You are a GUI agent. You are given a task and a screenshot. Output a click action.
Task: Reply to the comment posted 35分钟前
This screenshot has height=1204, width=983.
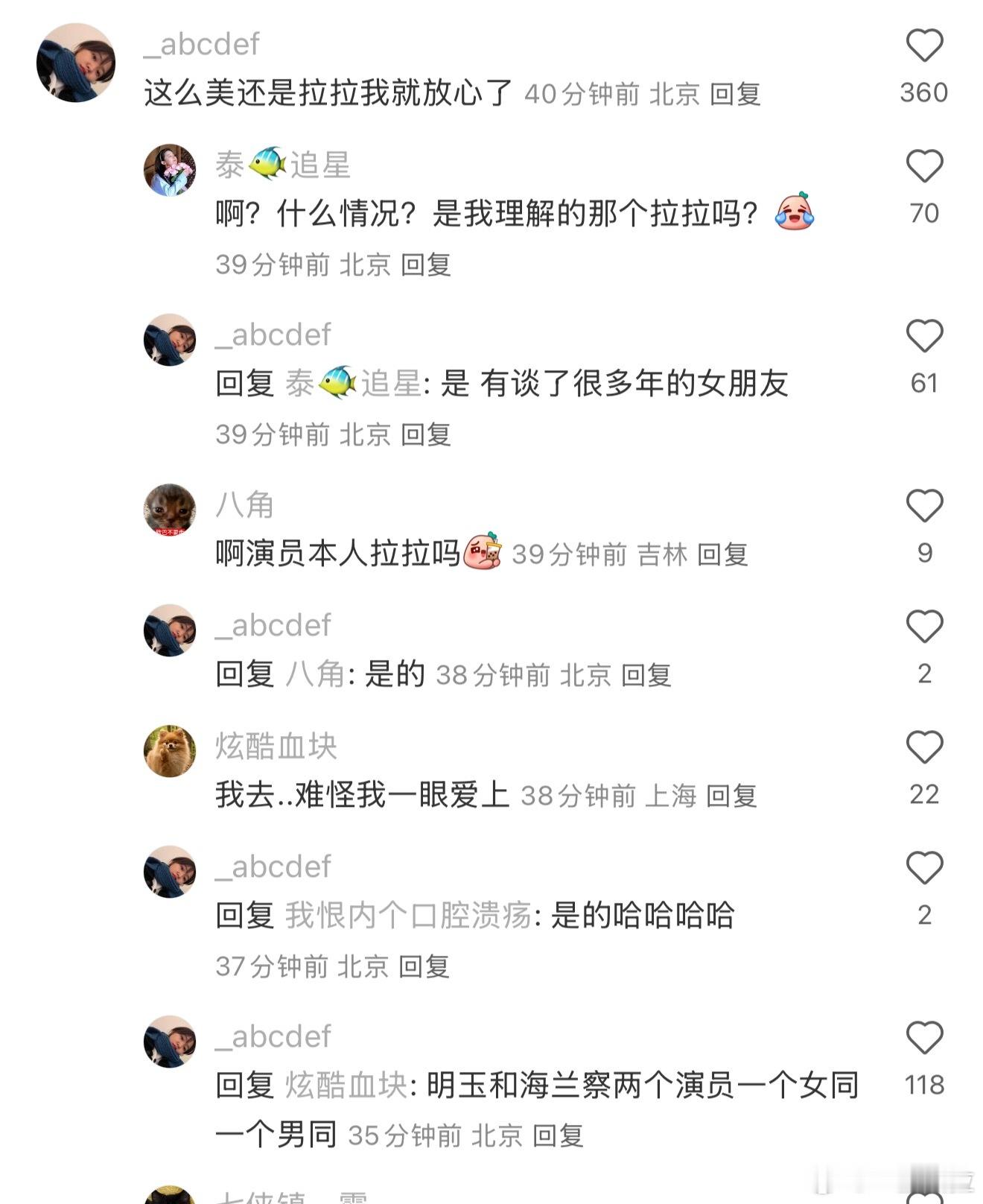coord(558,1136)
